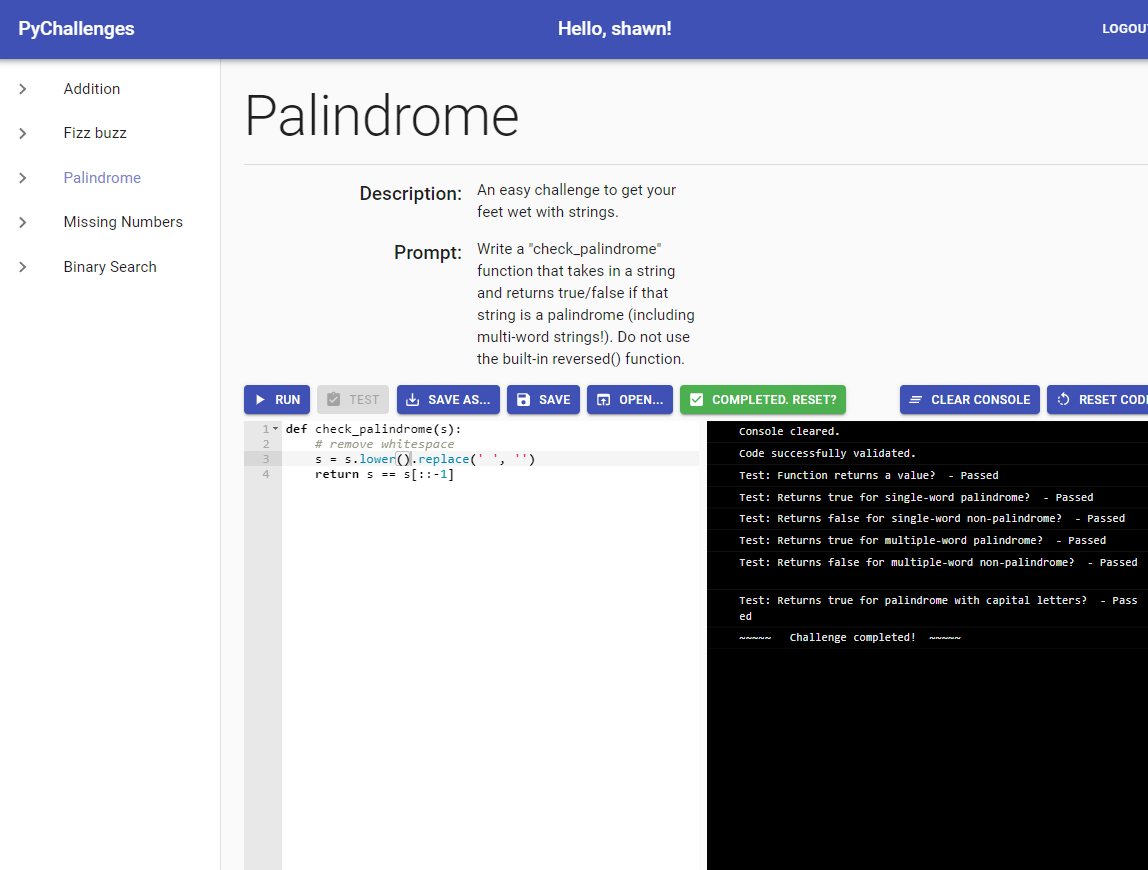Click the Open file icon
1148x870 pixels.
[x=603, y=400]
